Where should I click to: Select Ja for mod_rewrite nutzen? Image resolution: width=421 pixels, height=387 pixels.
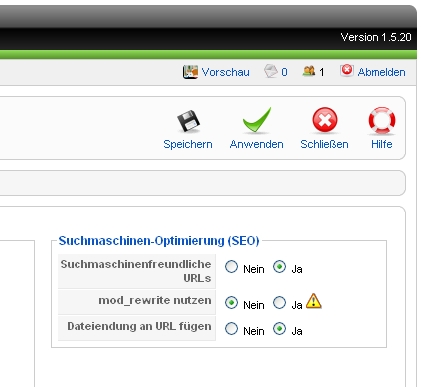279,303
